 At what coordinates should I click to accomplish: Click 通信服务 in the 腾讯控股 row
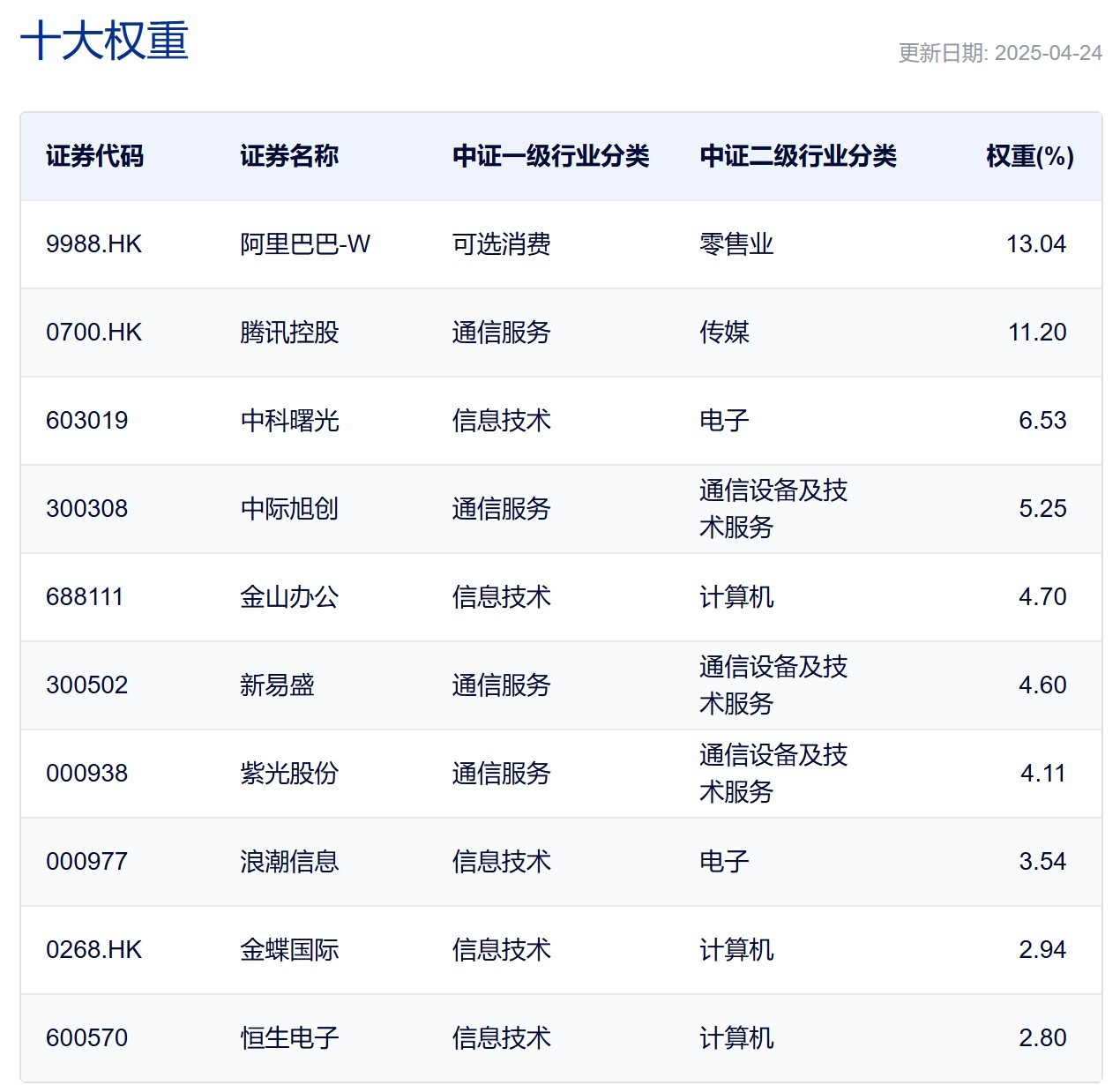pos(501,333)
